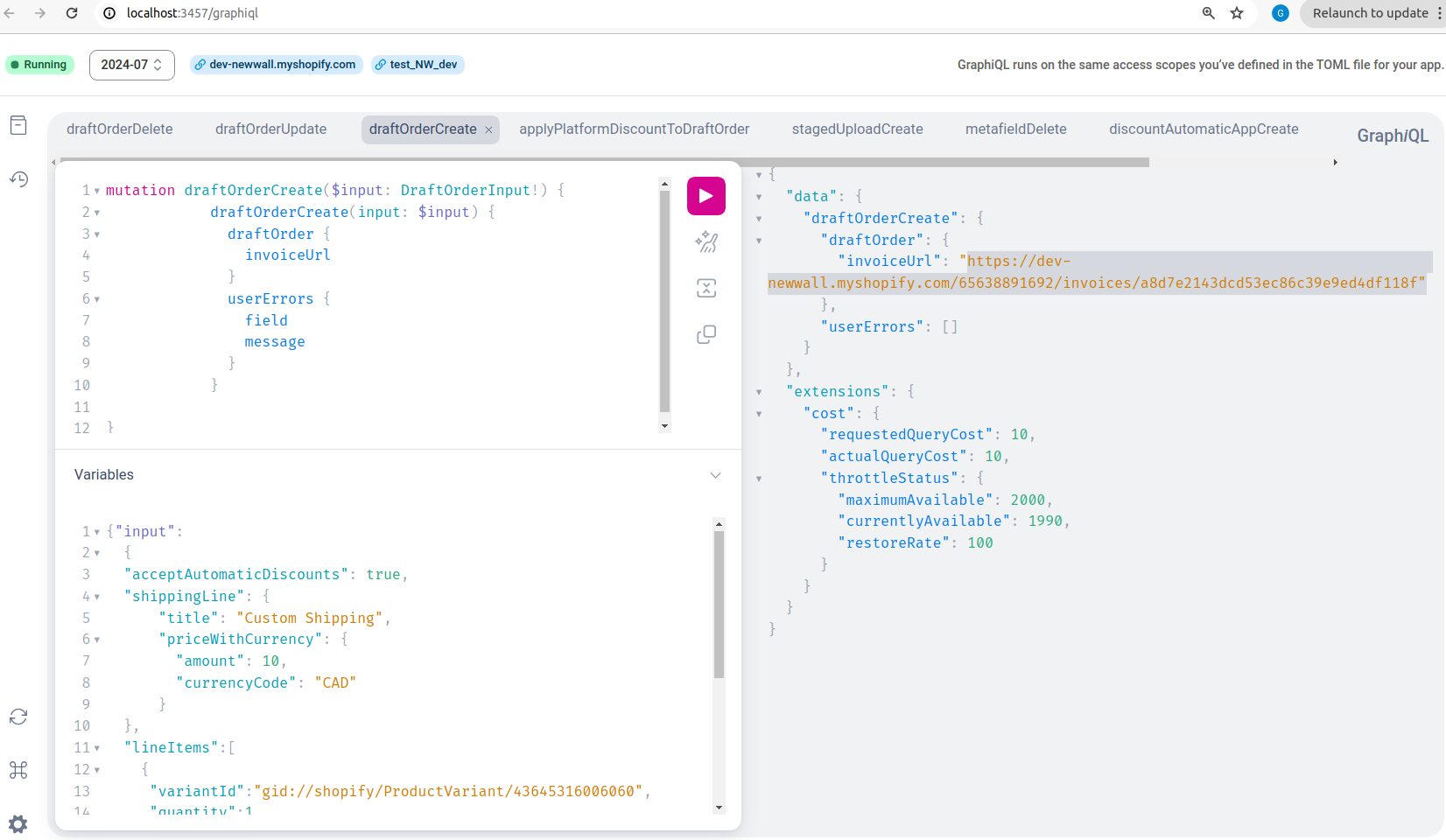Screen dimensions: 1446x840
Task: Collapse the Variables editor chevron
Action: point(715,475)
